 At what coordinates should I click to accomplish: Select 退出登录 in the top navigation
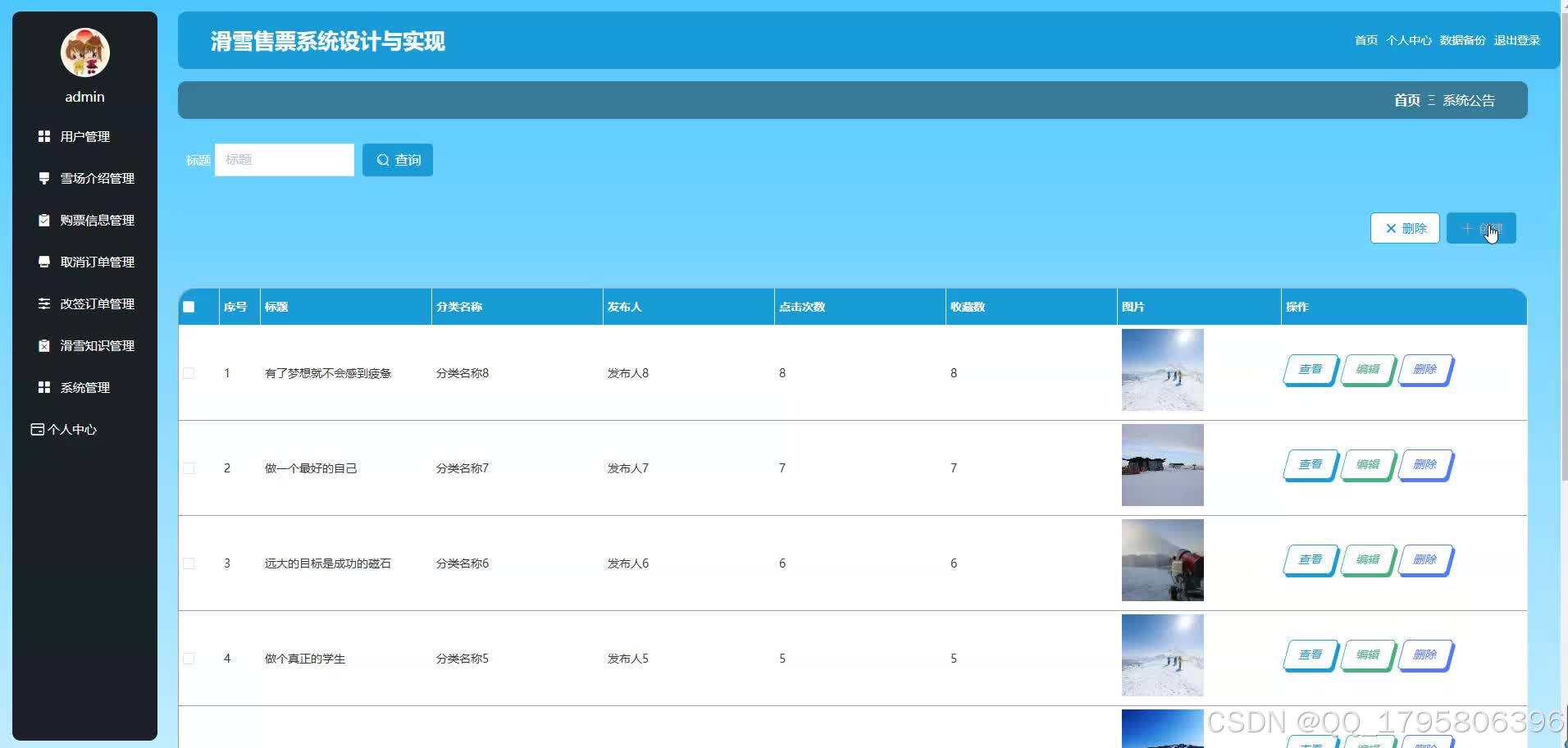[1516, 40]
